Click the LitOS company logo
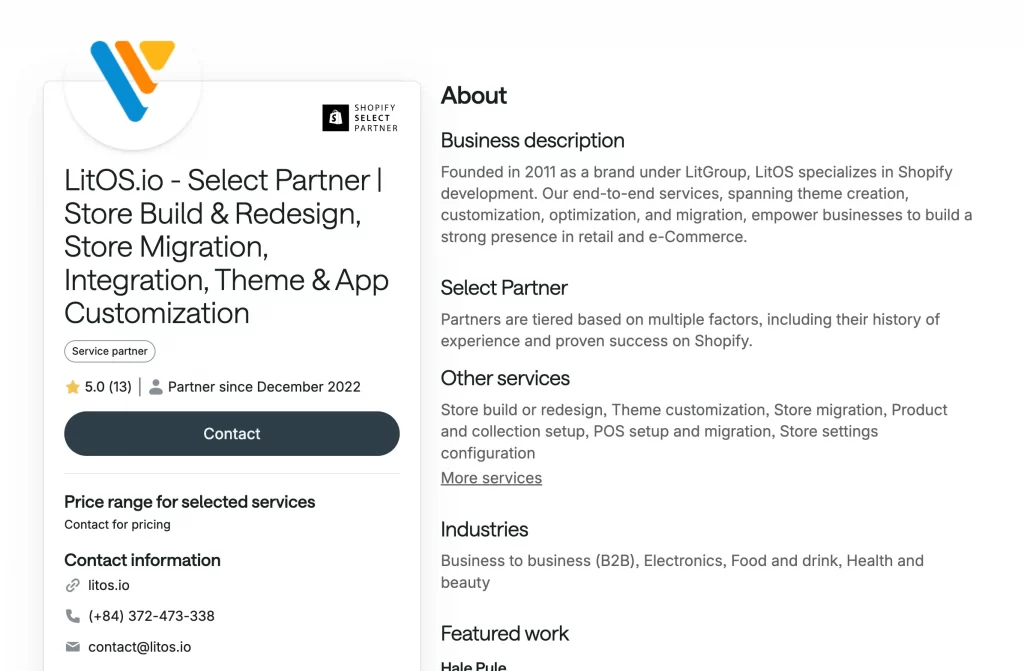The width and height of the screenshot is (1024, 671). (131, 85)
